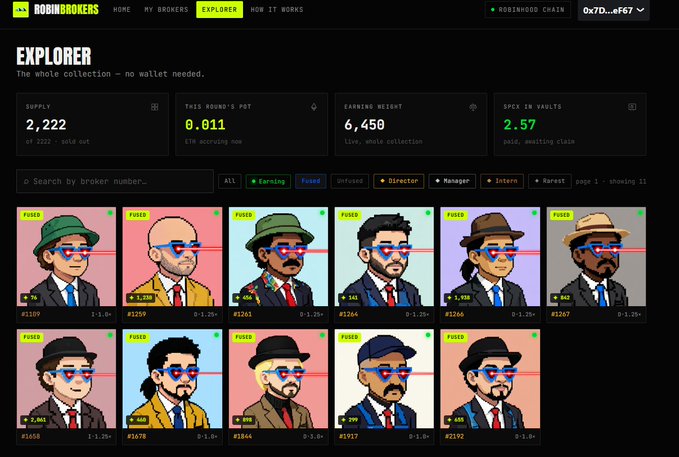Click the 898 points badge on #1844
The height and width of the screenshot is (457, 679).
(x=244, y=420)
